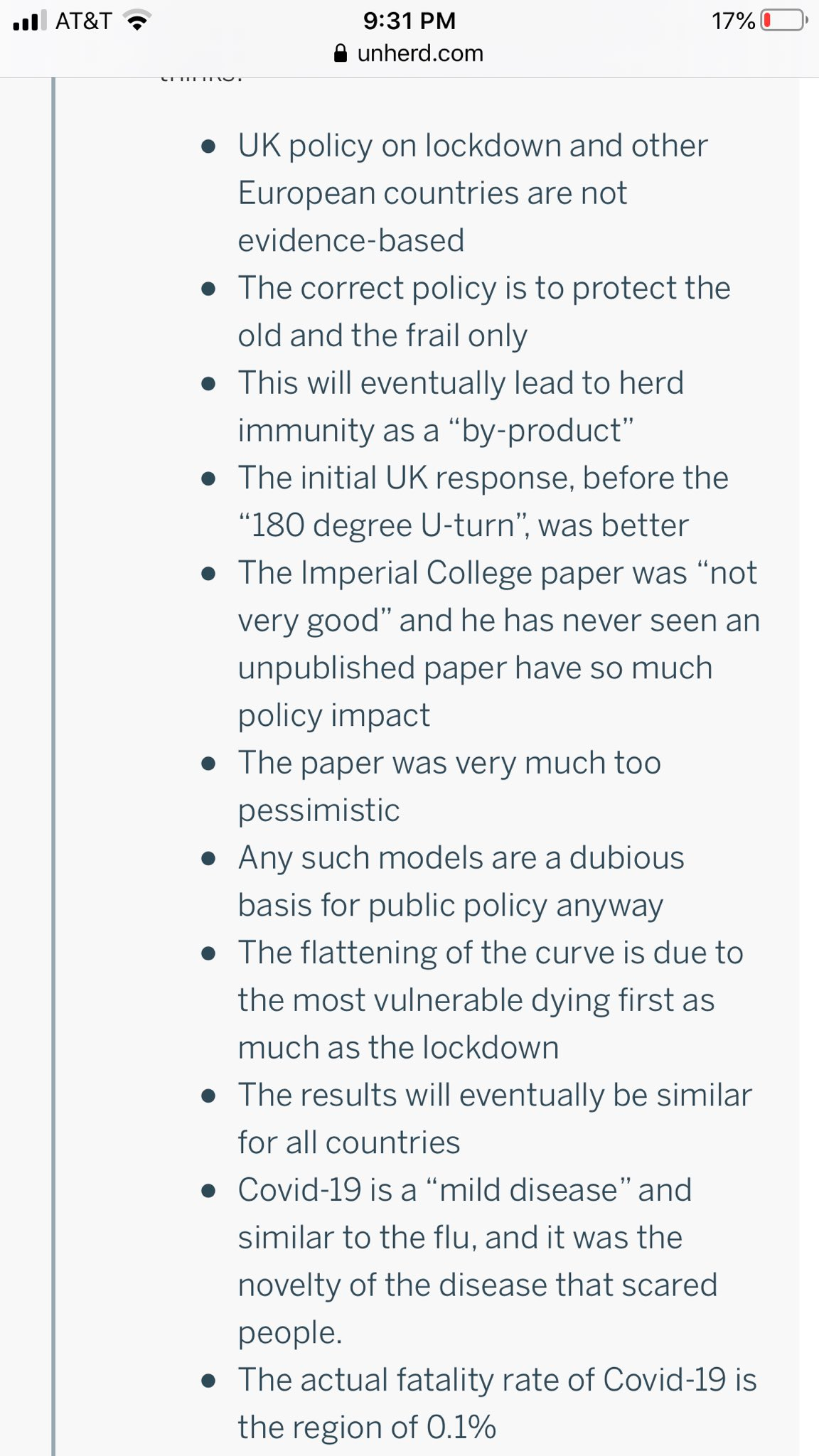Screen dimensions: 819x1456
Task: Tap the Covid-19 'mild disease' bullet
Action: [478, 1260]
